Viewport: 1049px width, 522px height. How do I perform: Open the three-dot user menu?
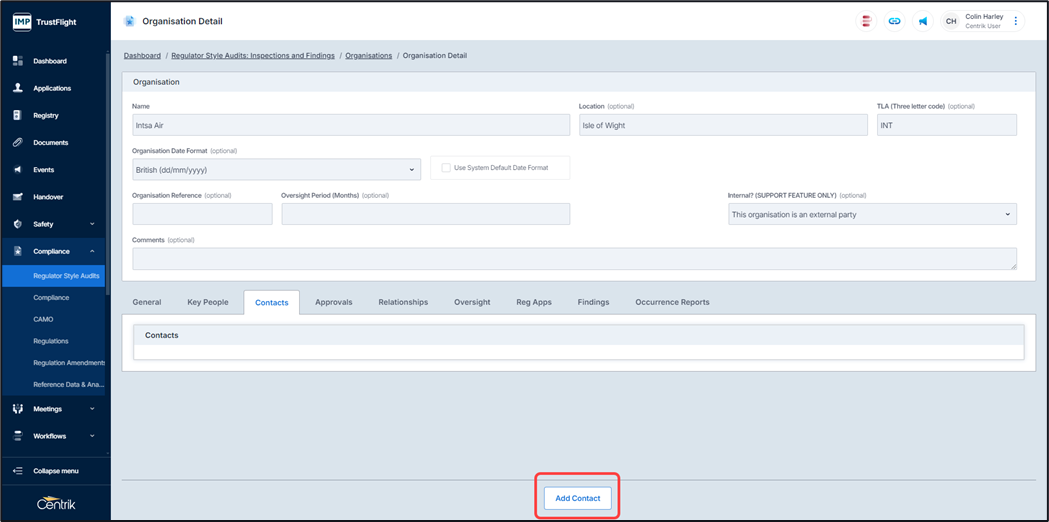1016,21
